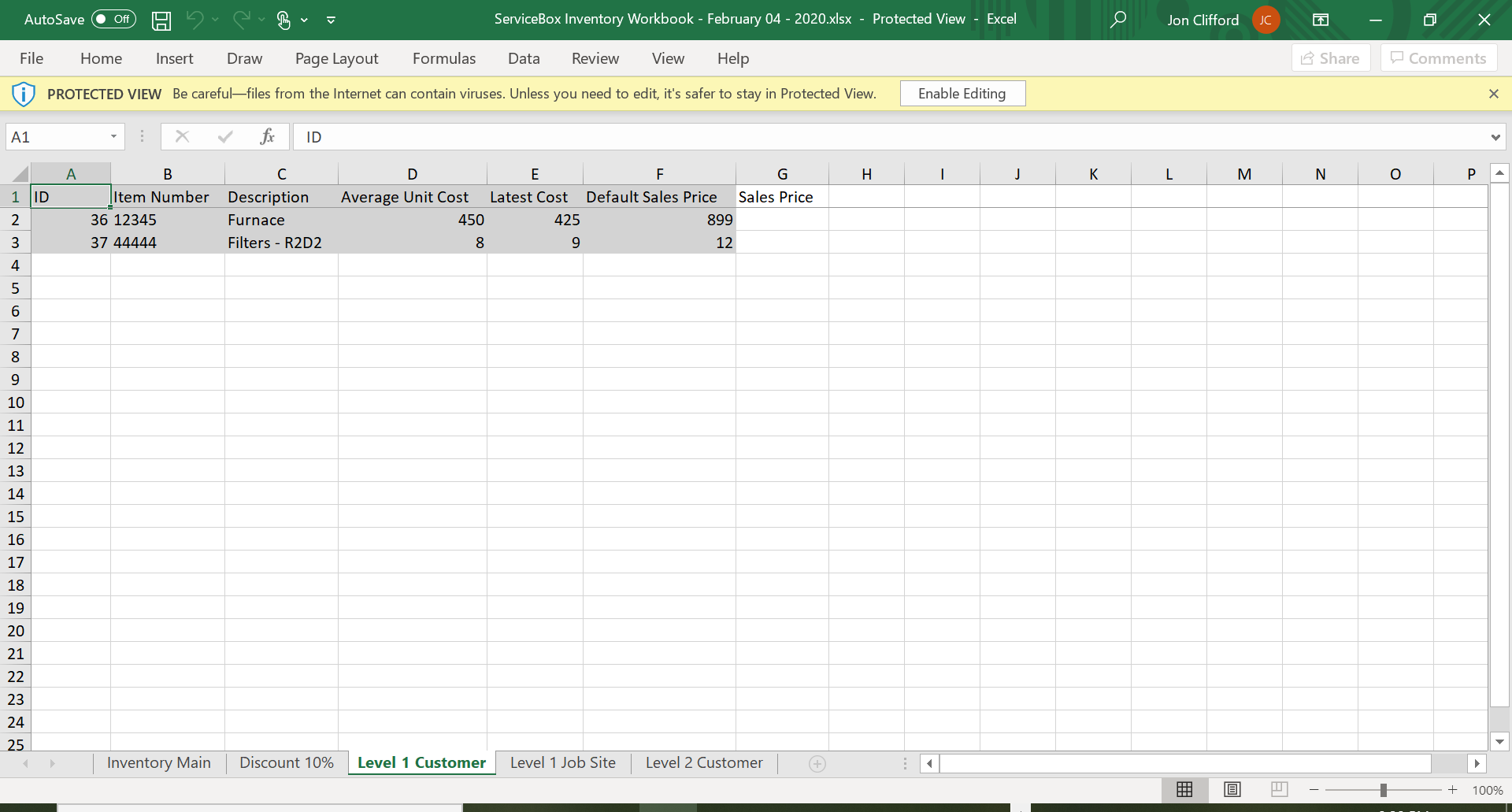Select cell with value 899
1512x812 pixels.
coord(659,220)
